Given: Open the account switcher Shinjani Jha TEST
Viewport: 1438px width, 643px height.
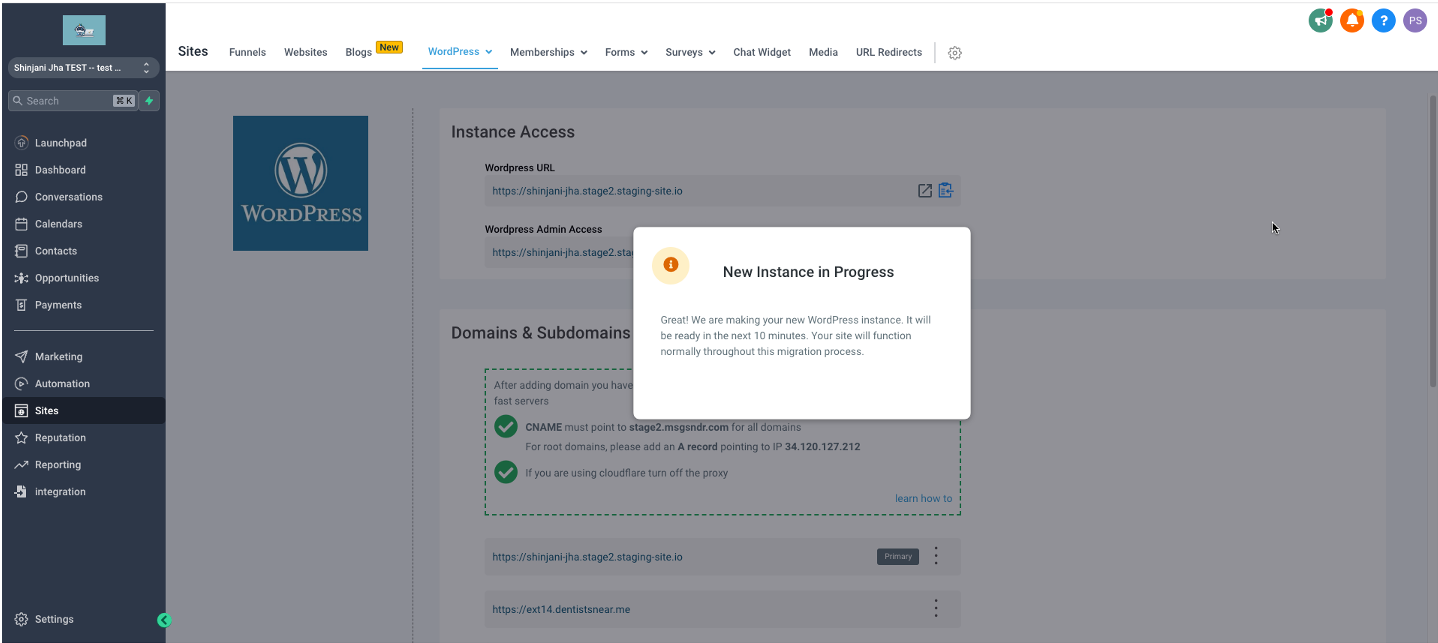Looking at the screenshot, I should (x=83, y=68).
